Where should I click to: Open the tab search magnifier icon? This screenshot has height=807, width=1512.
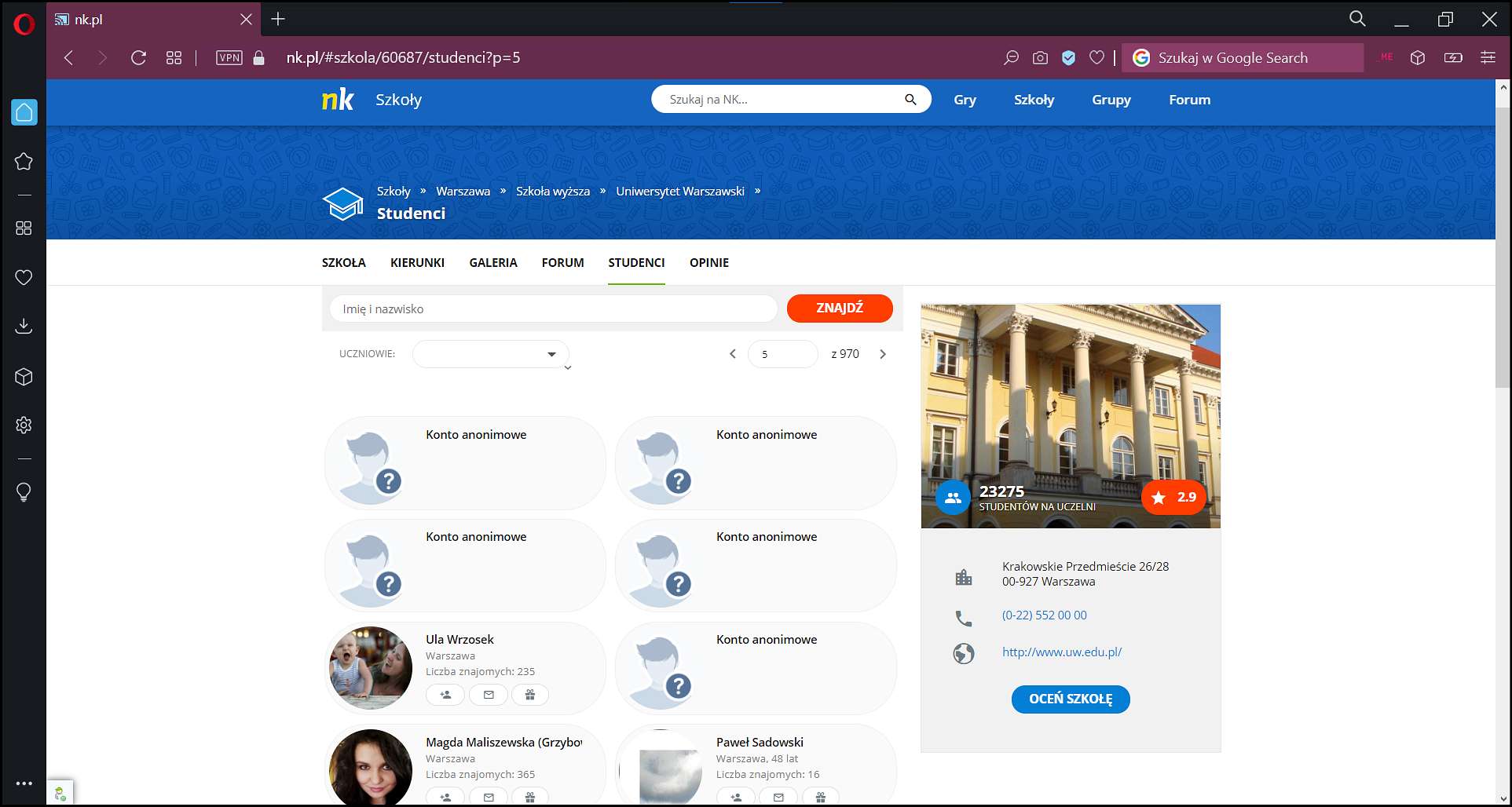click(x=1357, y=18)
